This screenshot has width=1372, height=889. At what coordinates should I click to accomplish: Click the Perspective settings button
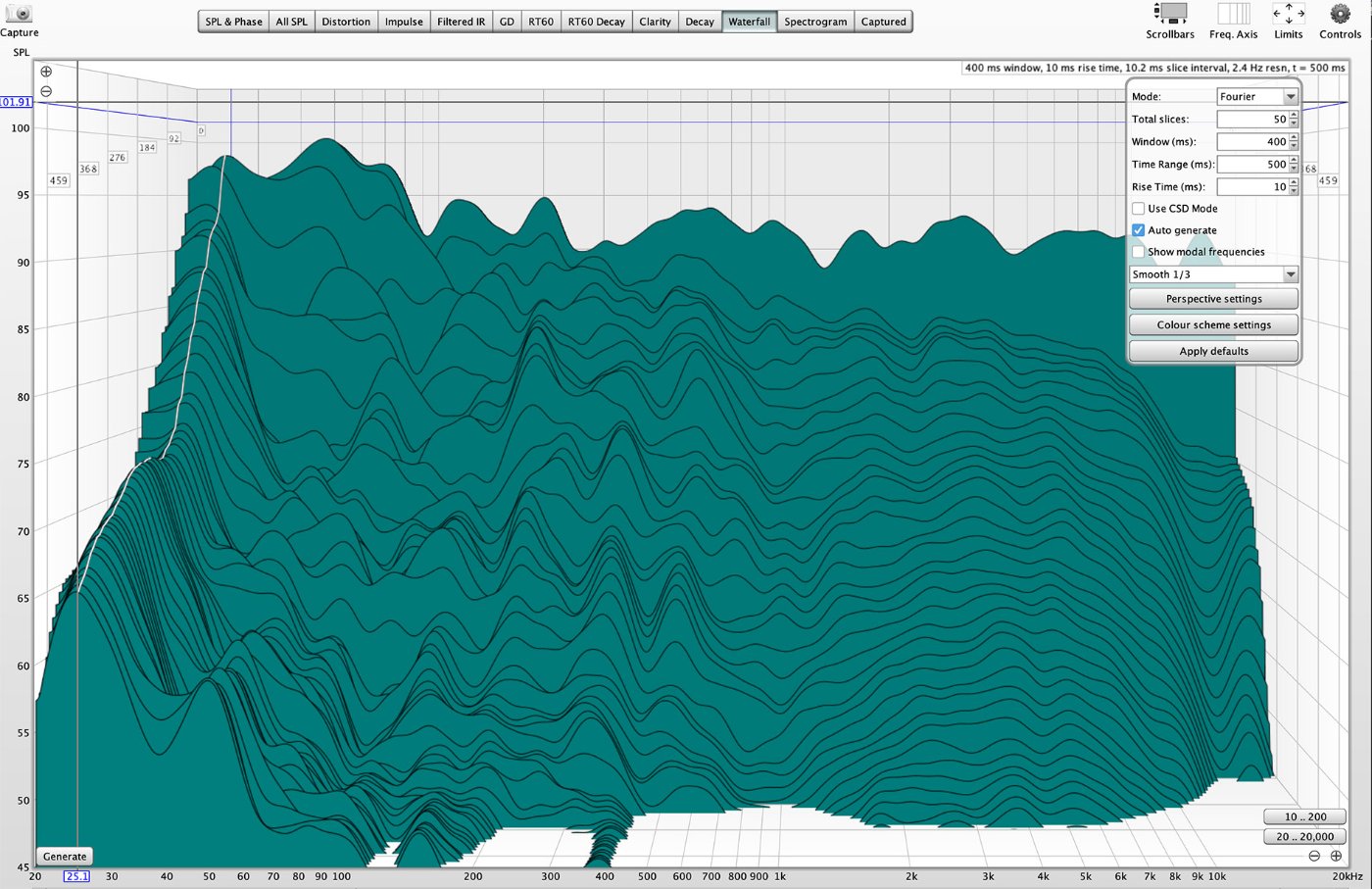coord(1213,299)
